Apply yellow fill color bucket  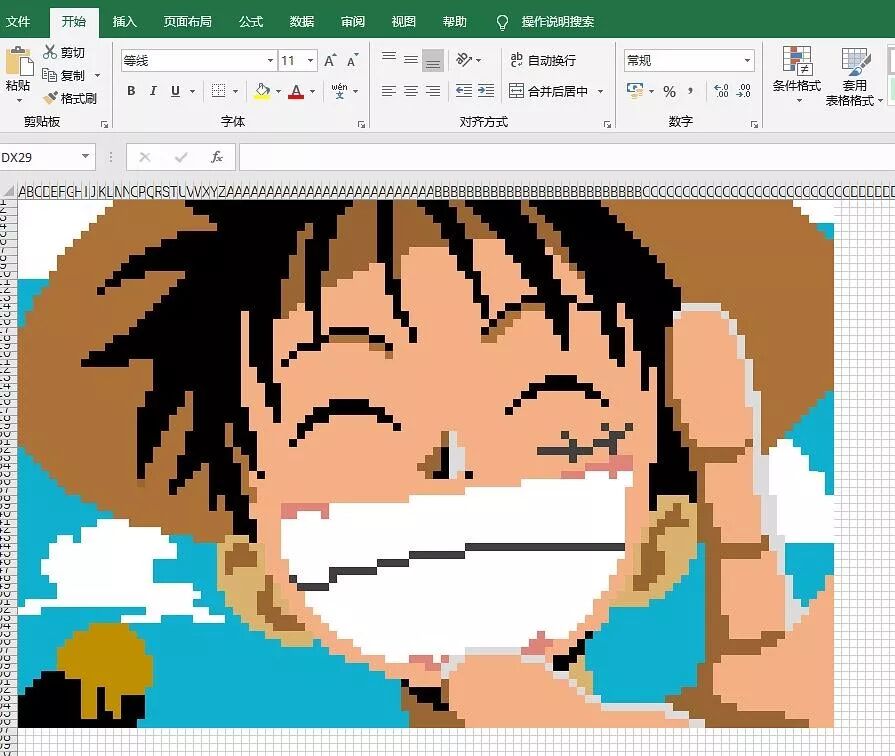pyautogui.click(x=262, y=91)
